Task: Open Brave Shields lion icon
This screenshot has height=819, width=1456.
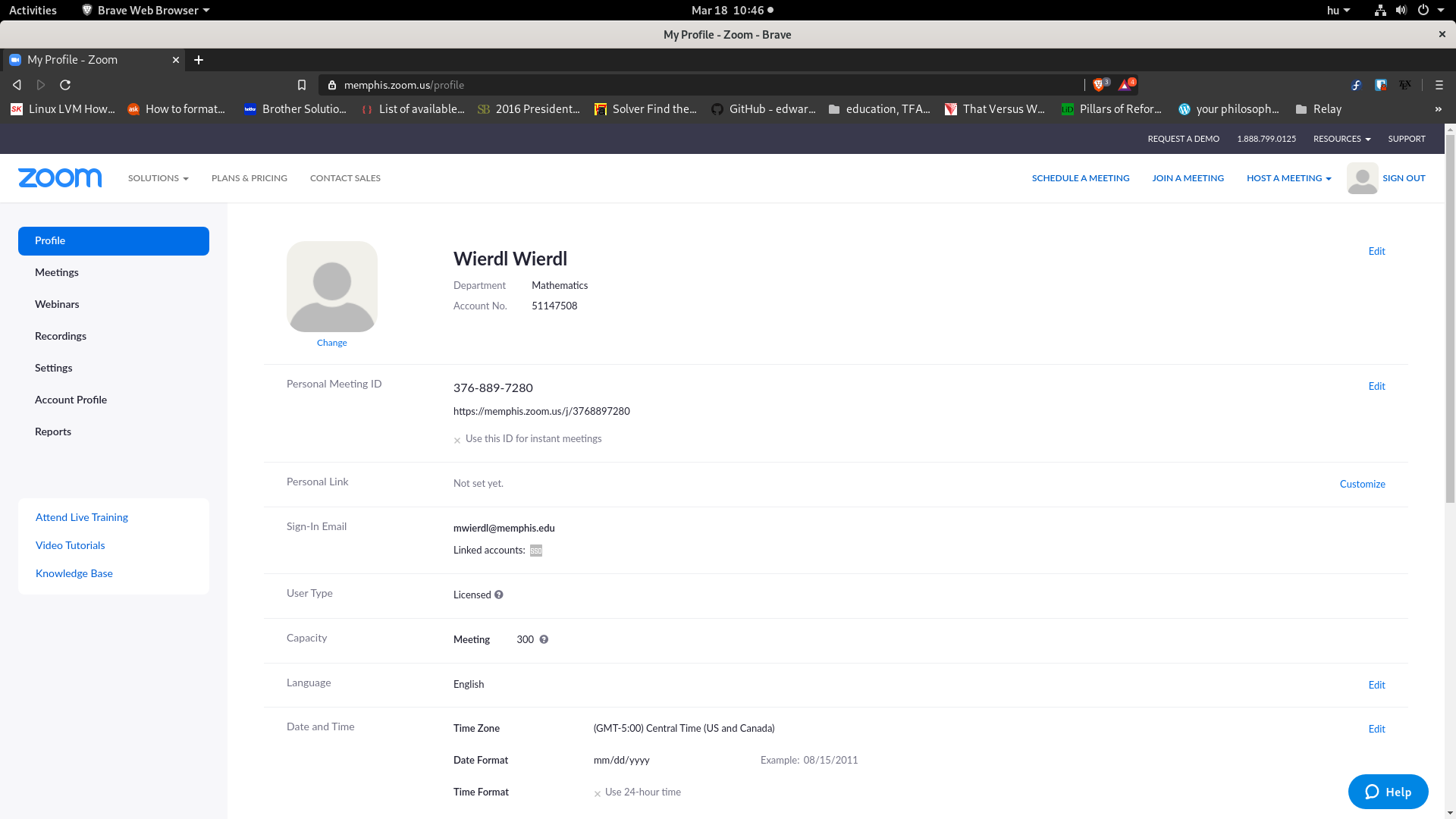Action: coord(1100,84)
